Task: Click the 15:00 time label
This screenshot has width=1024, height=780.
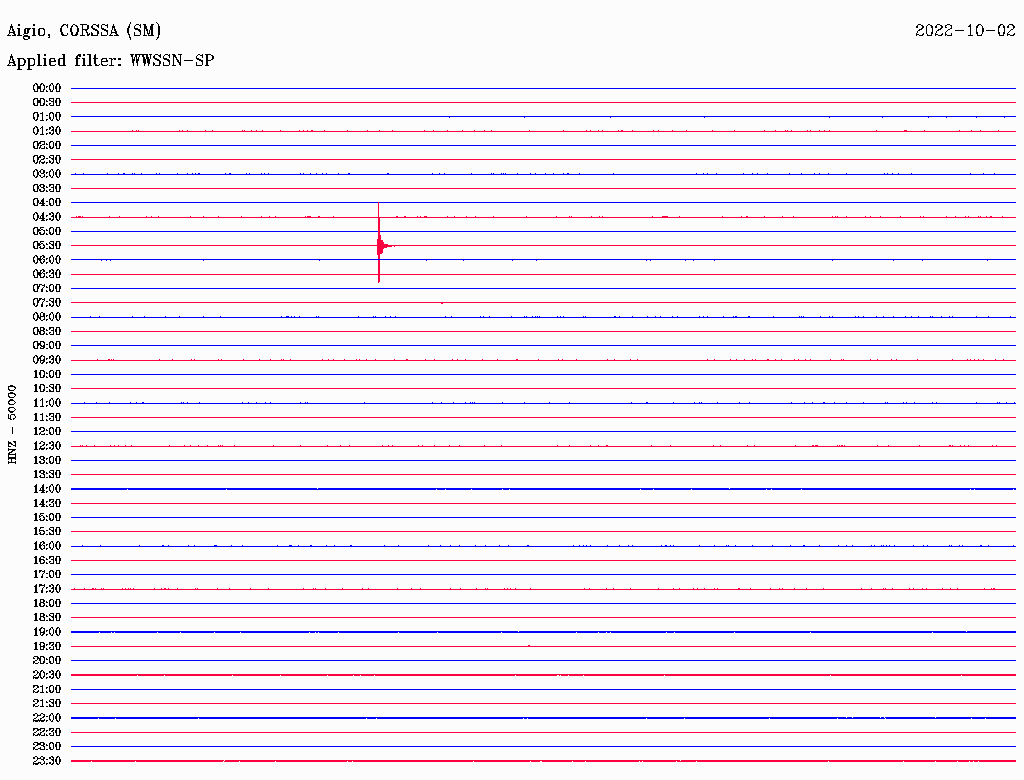Action: point(47,517)
